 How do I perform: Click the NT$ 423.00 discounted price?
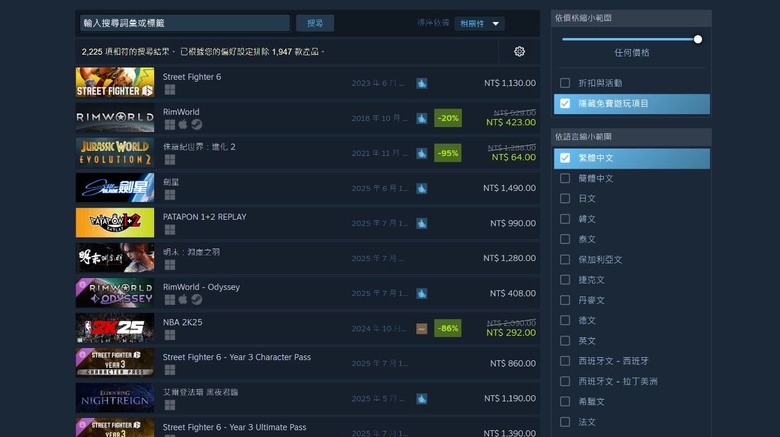511,122
